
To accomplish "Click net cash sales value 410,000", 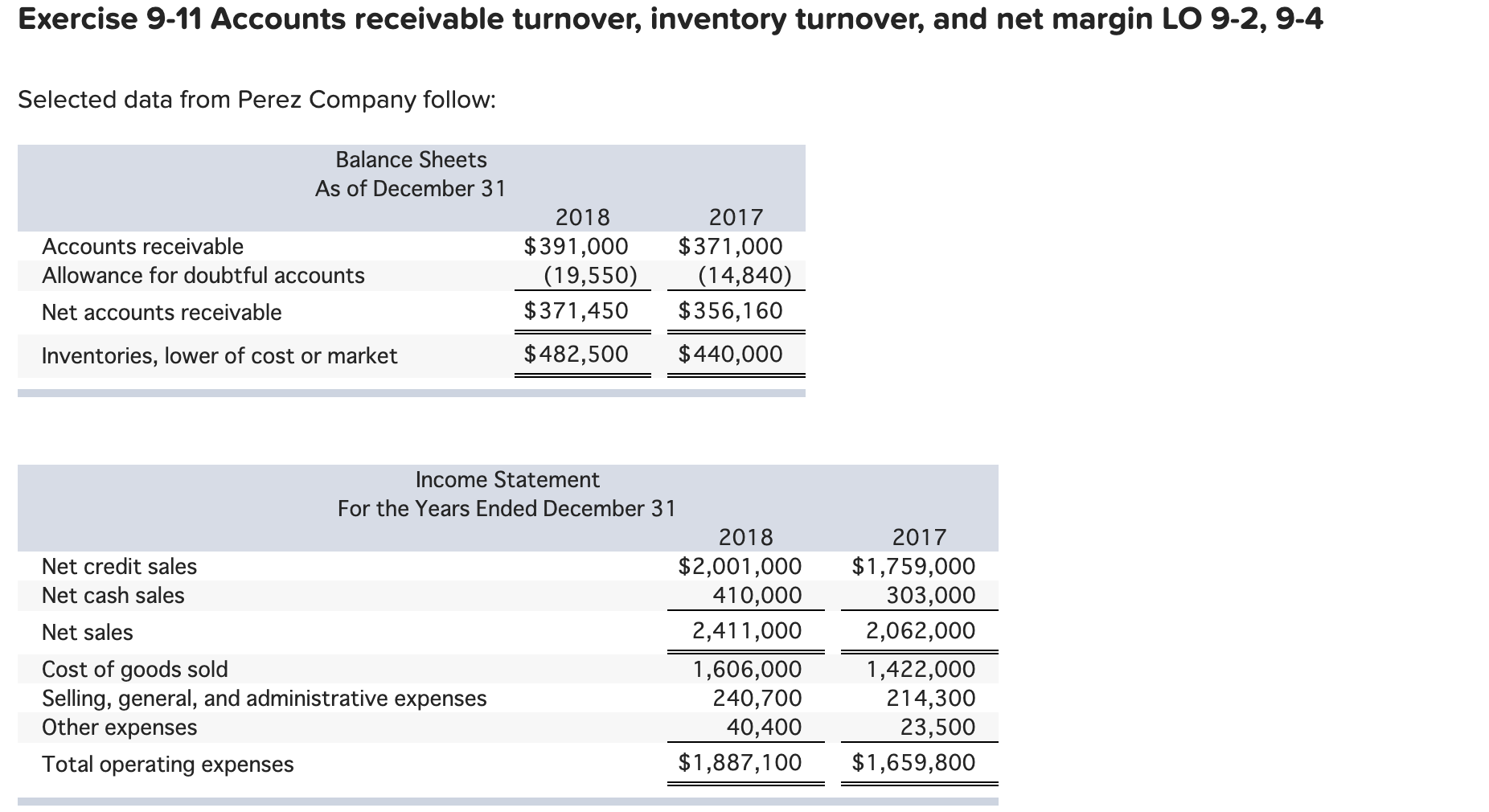I will pos(757,595).
